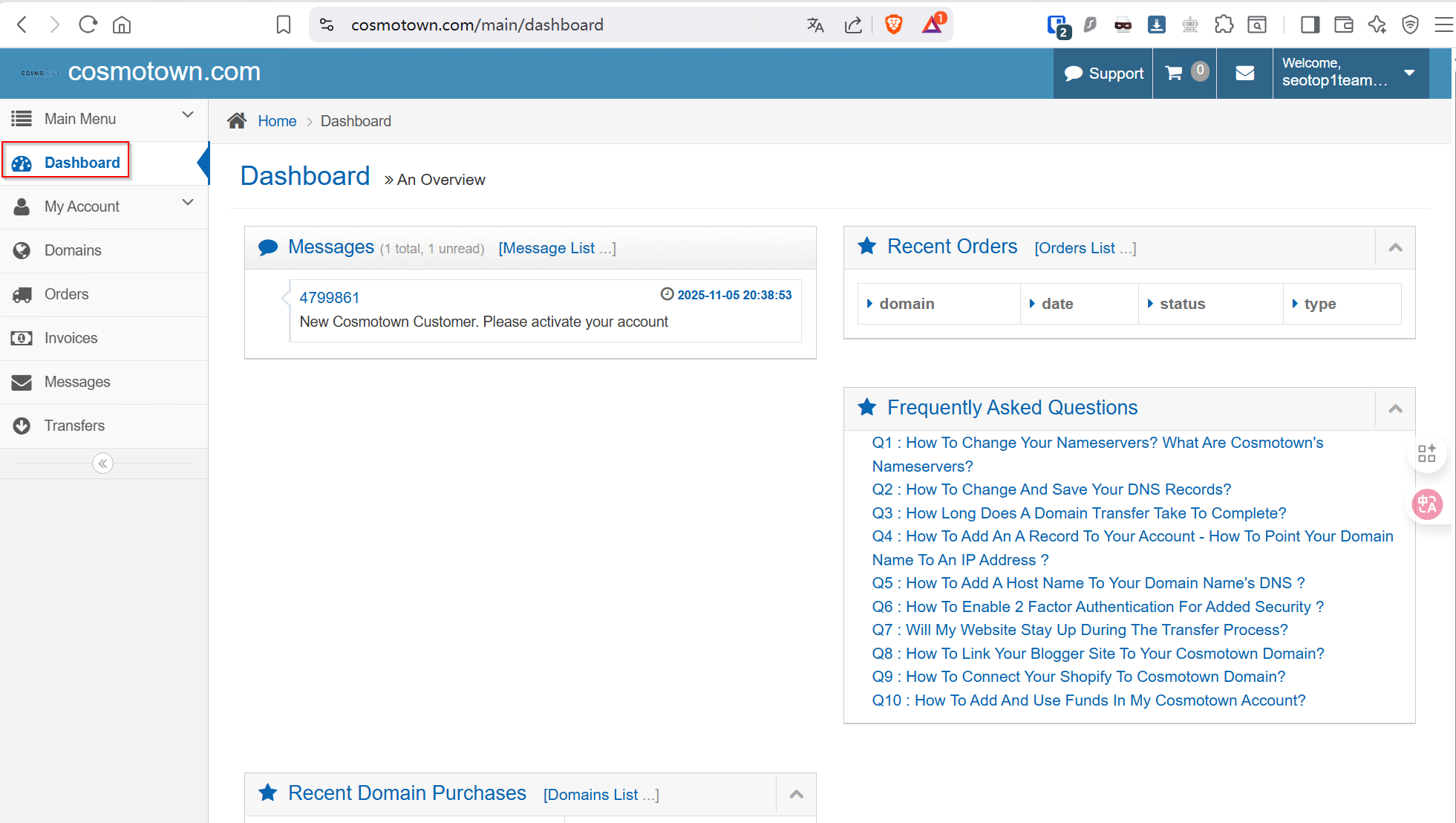Screen dimensions: 1456x823
Task: Go forward to the next browser page
Action: 55,25
